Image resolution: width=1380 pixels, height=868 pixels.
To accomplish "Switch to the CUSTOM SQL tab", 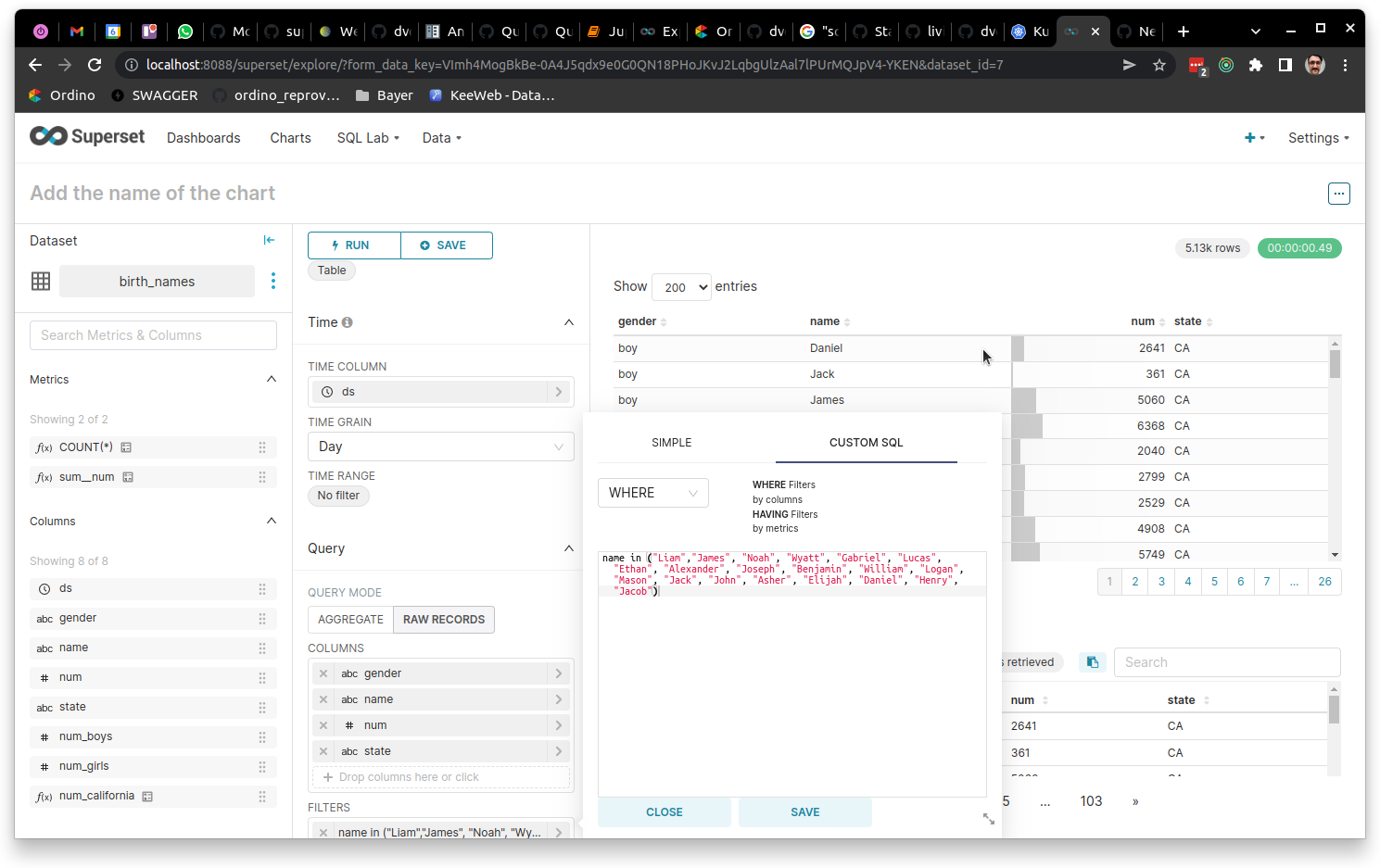I will point(866,443).
